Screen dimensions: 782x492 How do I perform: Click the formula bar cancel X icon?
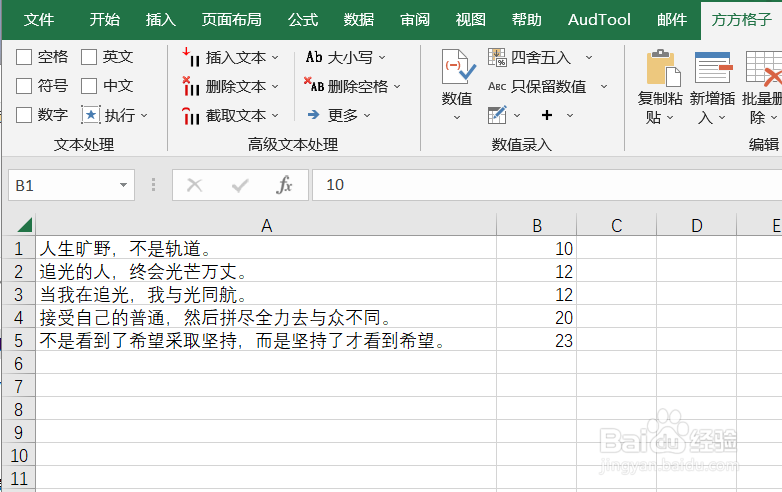tap(195, 185)
